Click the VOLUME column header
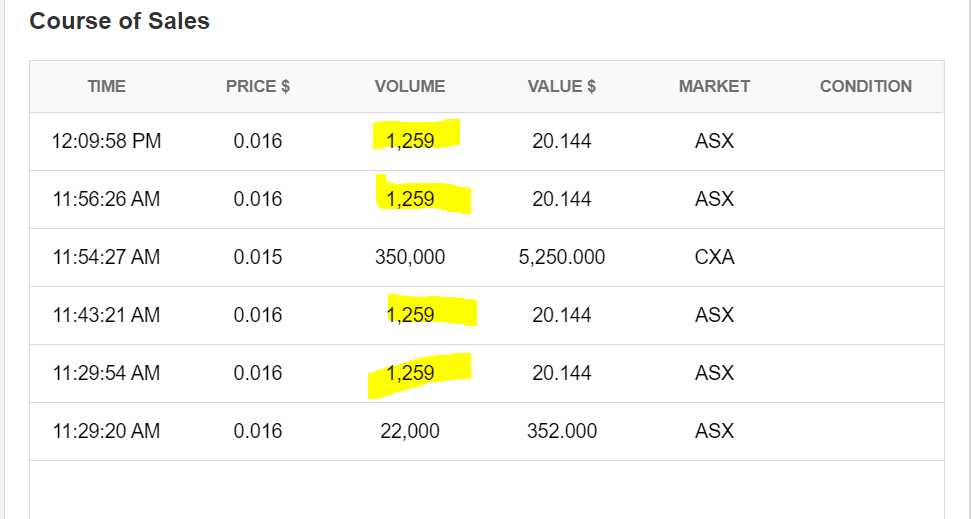 pos(410,86)
